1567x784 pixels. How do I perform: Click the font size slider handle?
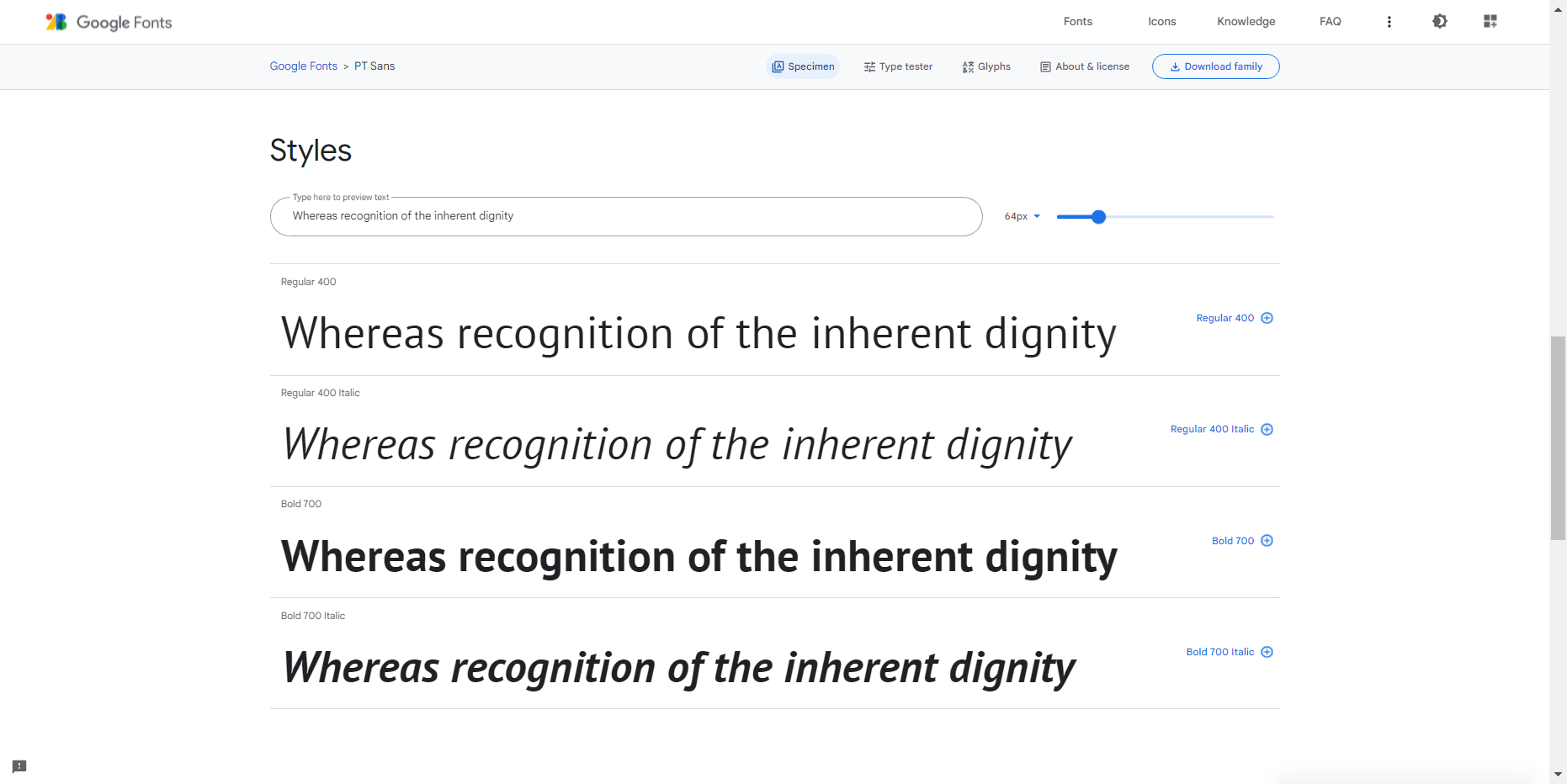(x=1098, y=217)
